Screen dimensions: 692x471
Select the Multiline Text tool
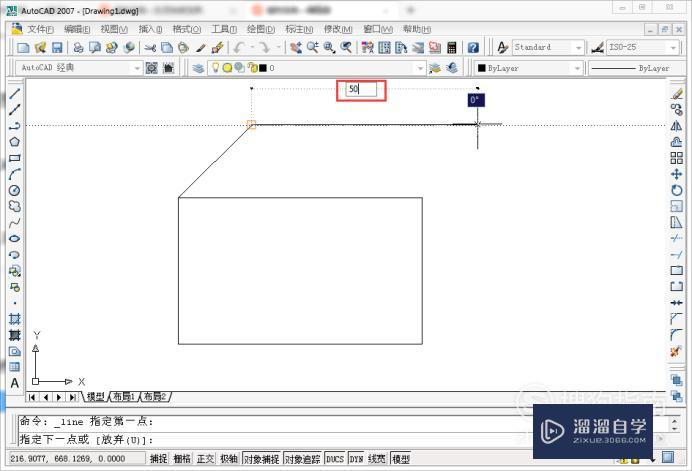[15, 383]
